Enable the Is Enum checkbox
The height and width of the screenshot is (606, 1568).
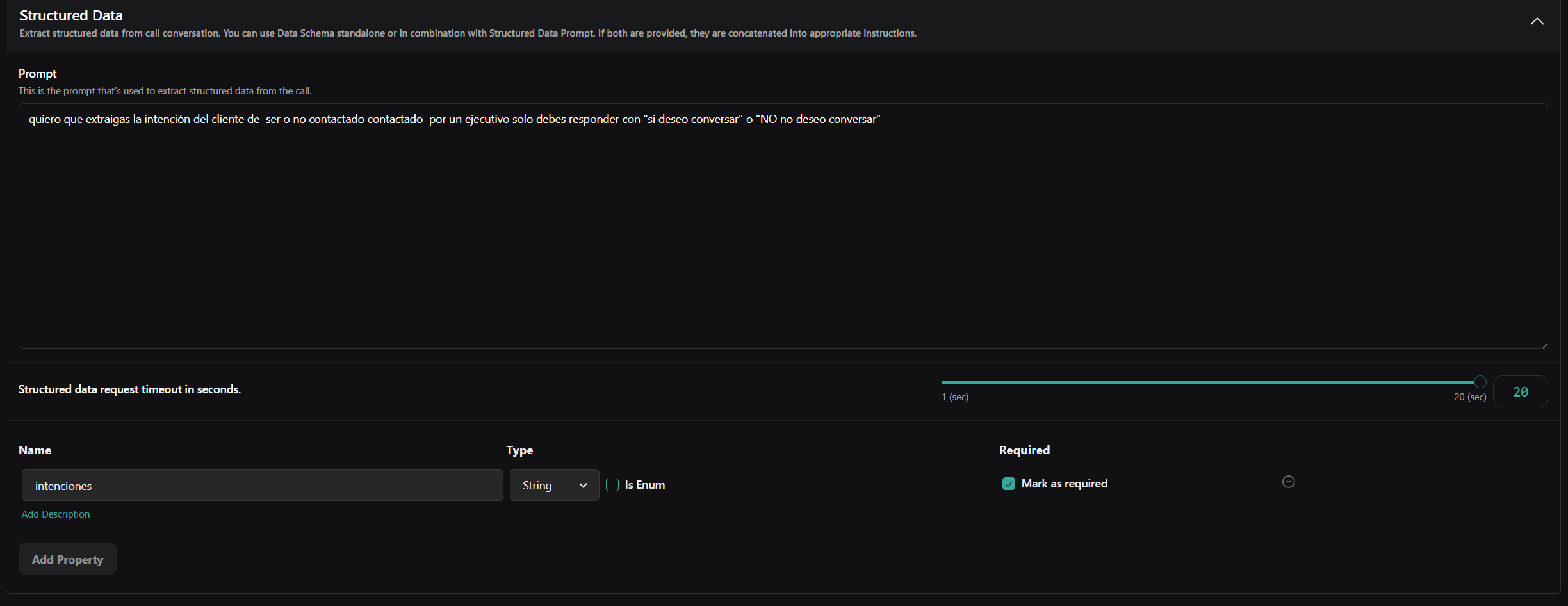point(612,485)
